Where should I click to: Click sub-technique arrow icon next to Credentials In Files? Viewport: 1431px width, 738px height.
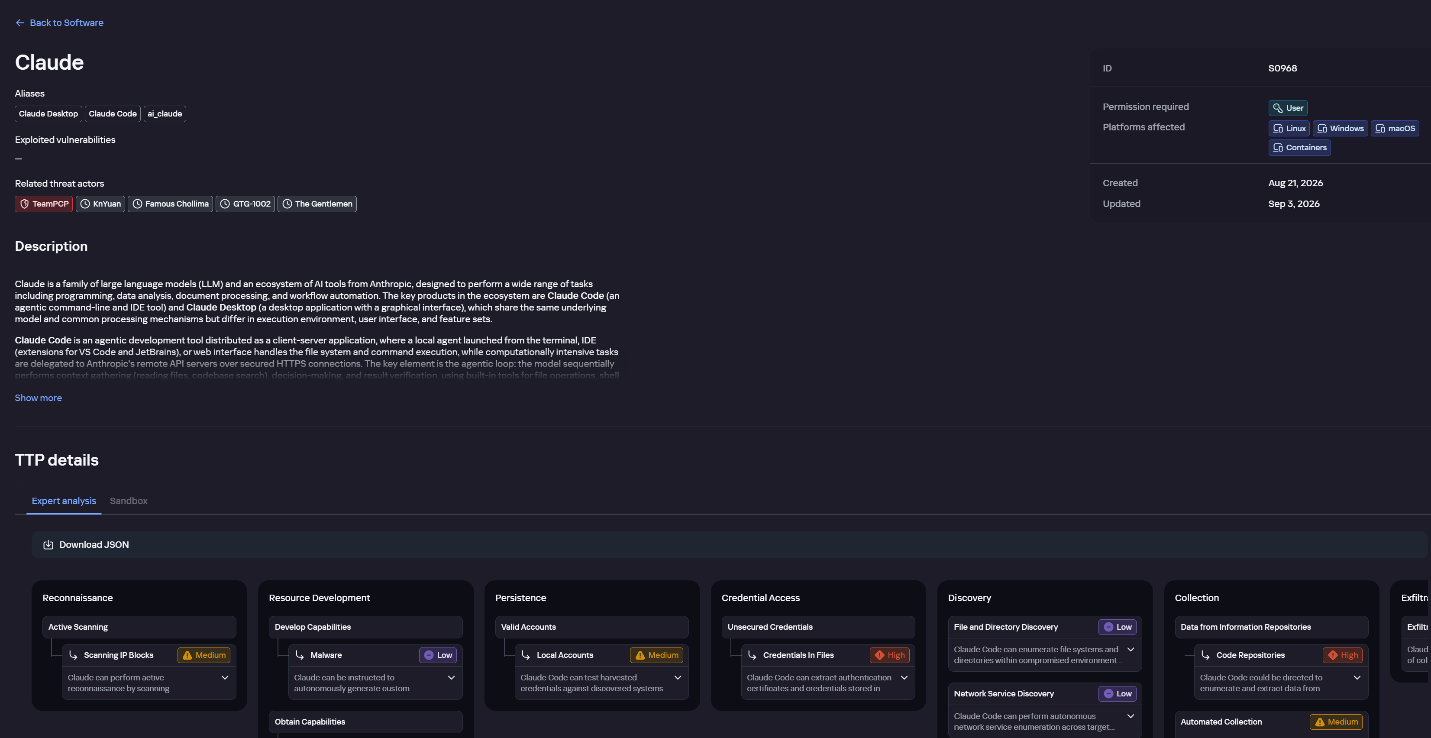coord(753,655)
